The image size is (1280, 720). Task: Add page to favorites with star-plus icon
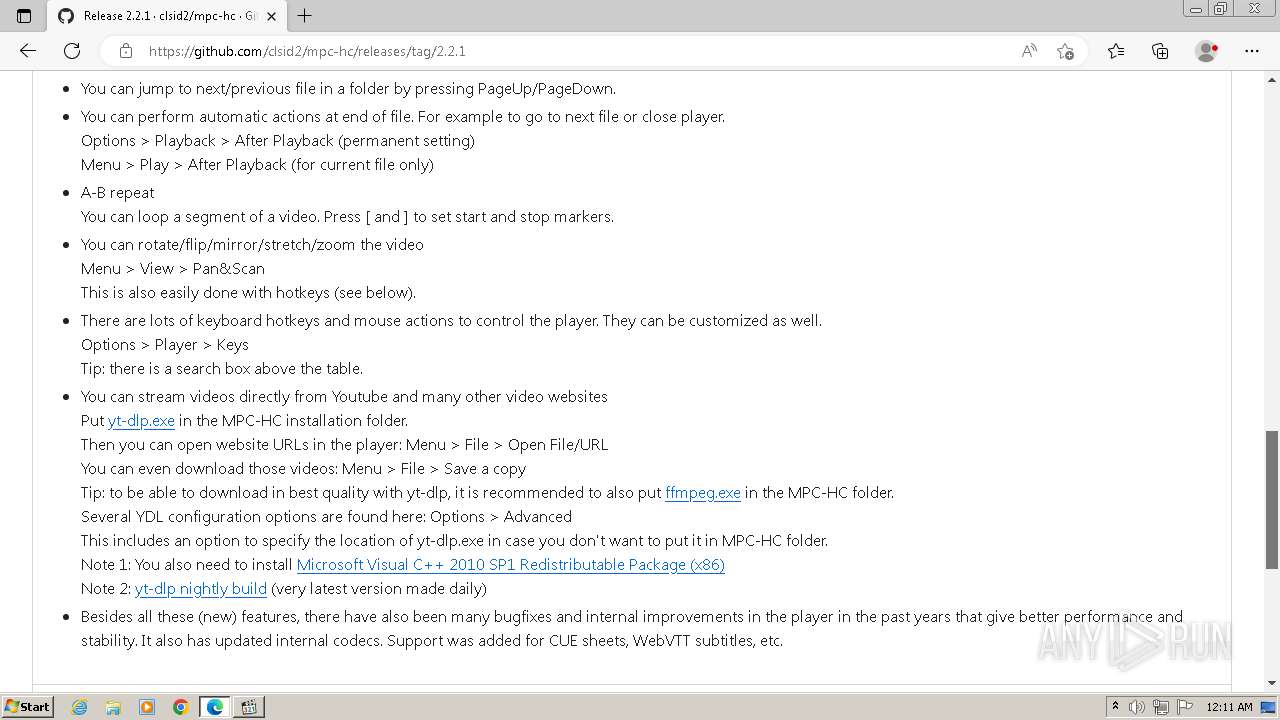(1065, 51)
